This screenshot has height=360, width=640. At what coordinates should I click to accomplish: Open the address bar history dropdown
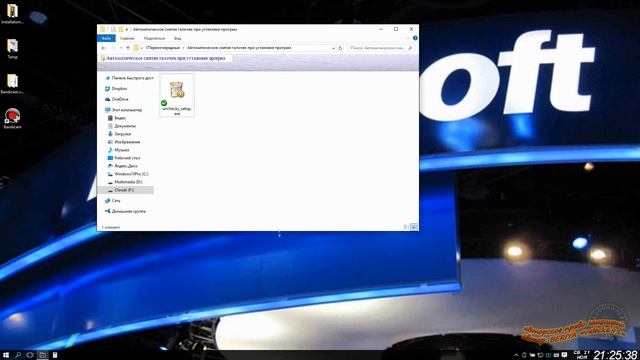tap(333, 48)
